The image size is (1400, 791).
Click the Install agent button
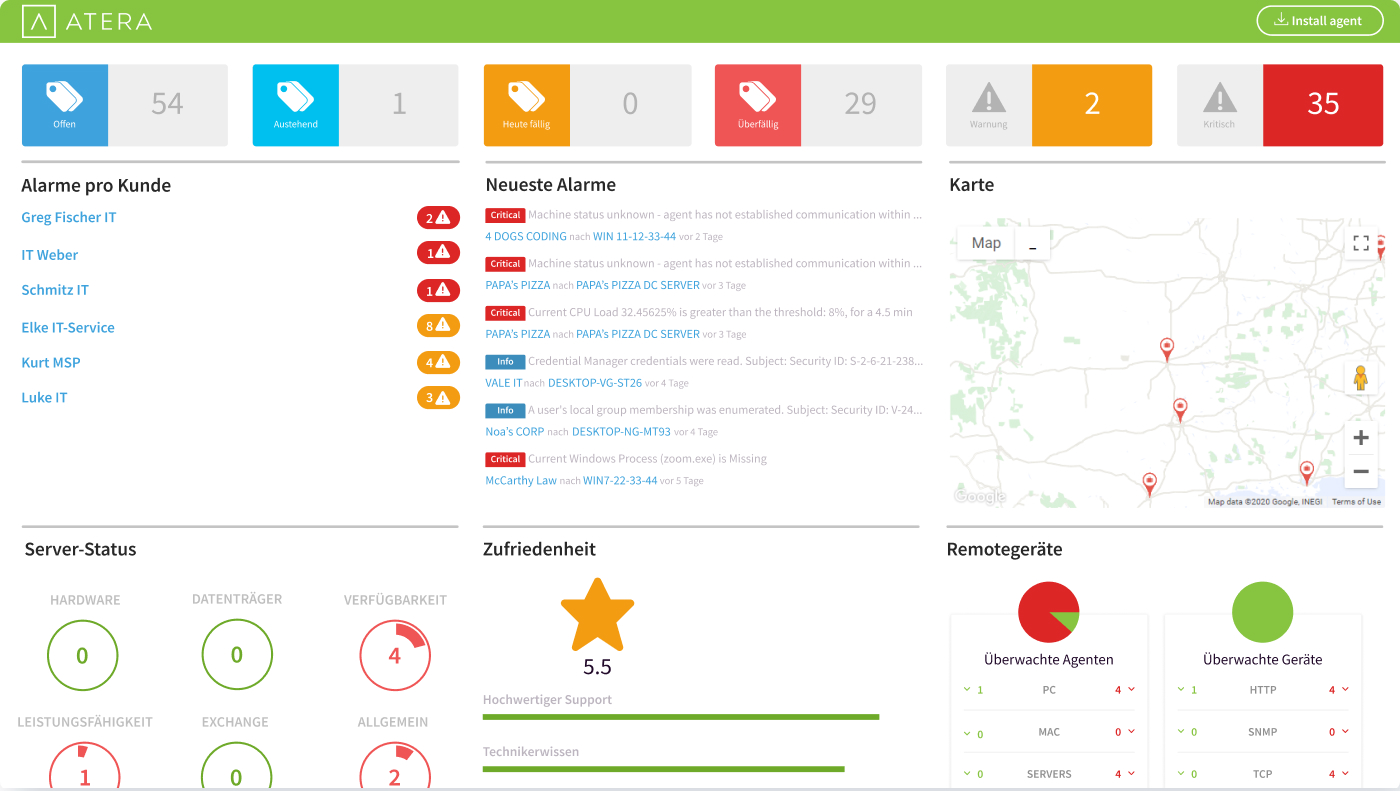[1319, 20]
